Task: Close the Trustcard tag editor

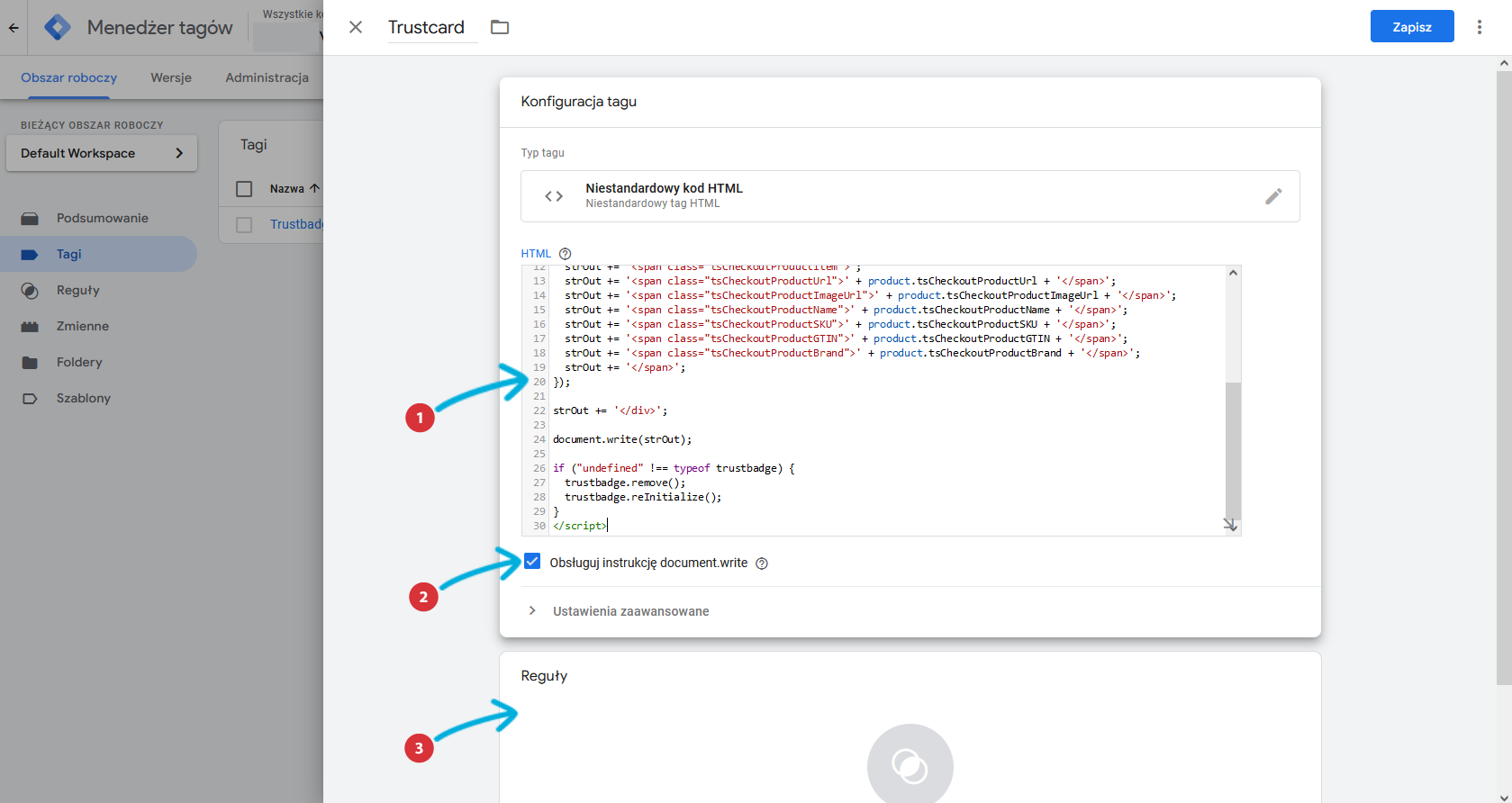Action: [x=356, y=27]
